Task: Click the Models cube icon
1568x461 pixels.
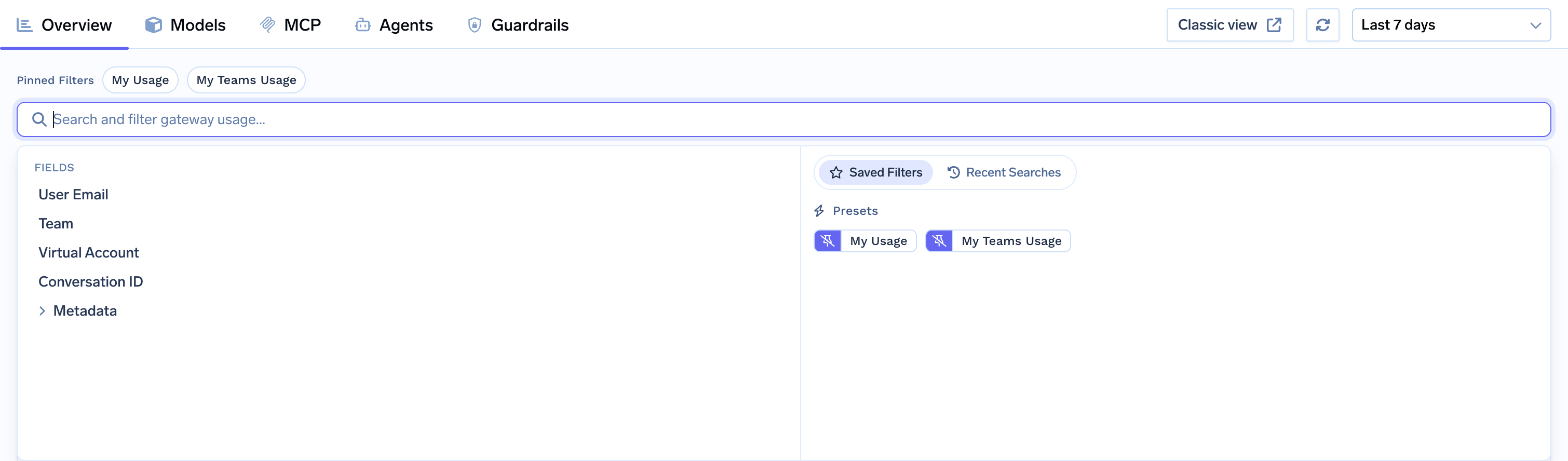Action: [x=153, y=25]
